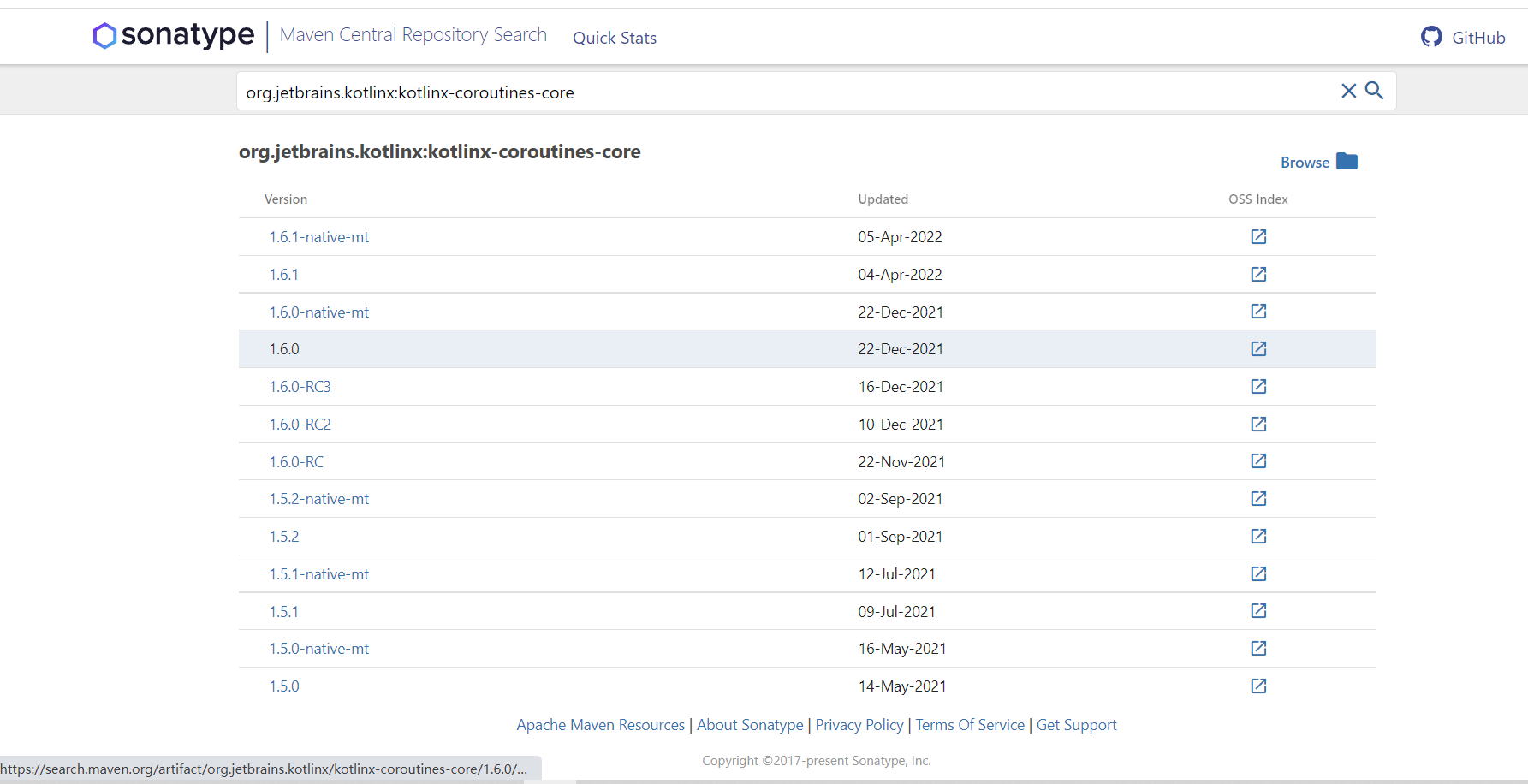Open the GitHub text link
Viewport: 1528px width, 784px height.
tap(1478, 38)
